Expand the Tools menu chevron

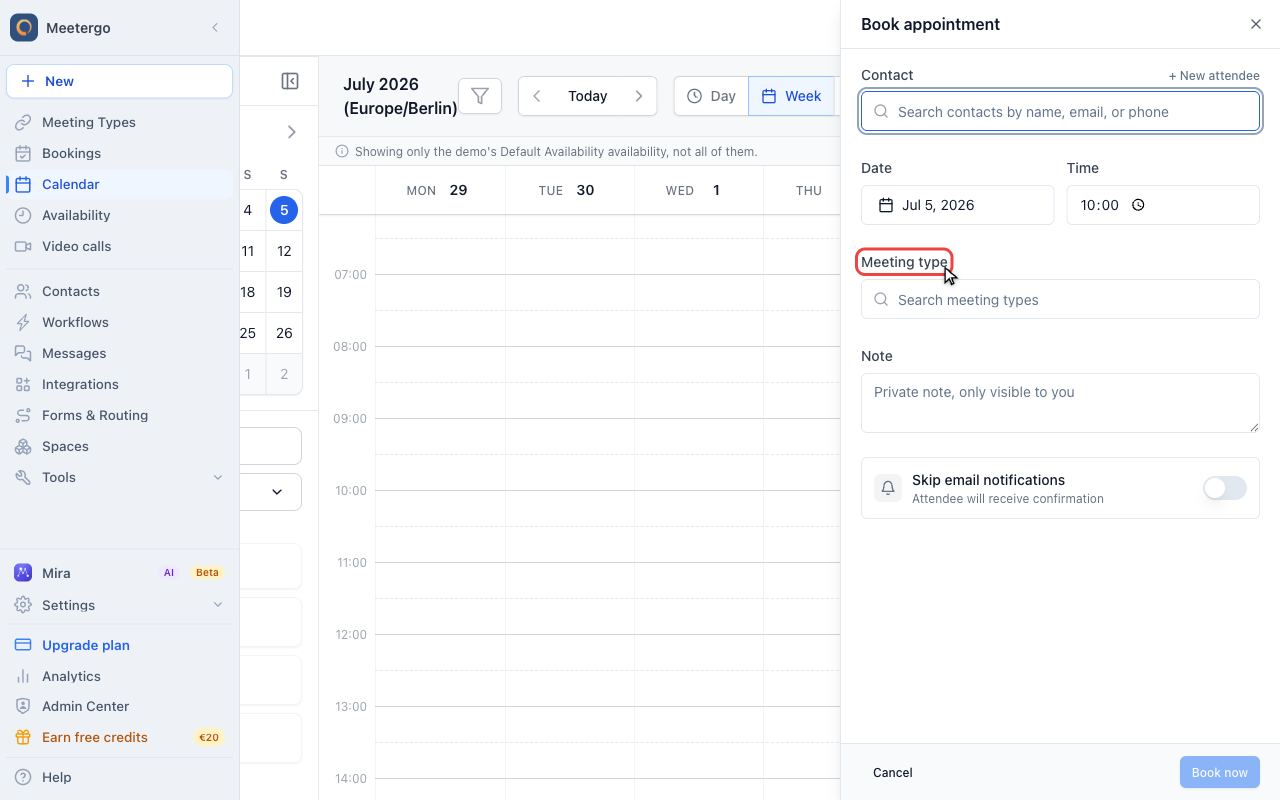(x=218, y=478)
